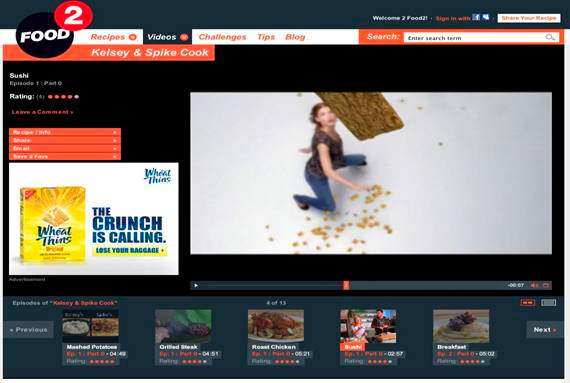Click the Lose Your Baggage ad button
The image size is (570, 383).
click(130, 250)
